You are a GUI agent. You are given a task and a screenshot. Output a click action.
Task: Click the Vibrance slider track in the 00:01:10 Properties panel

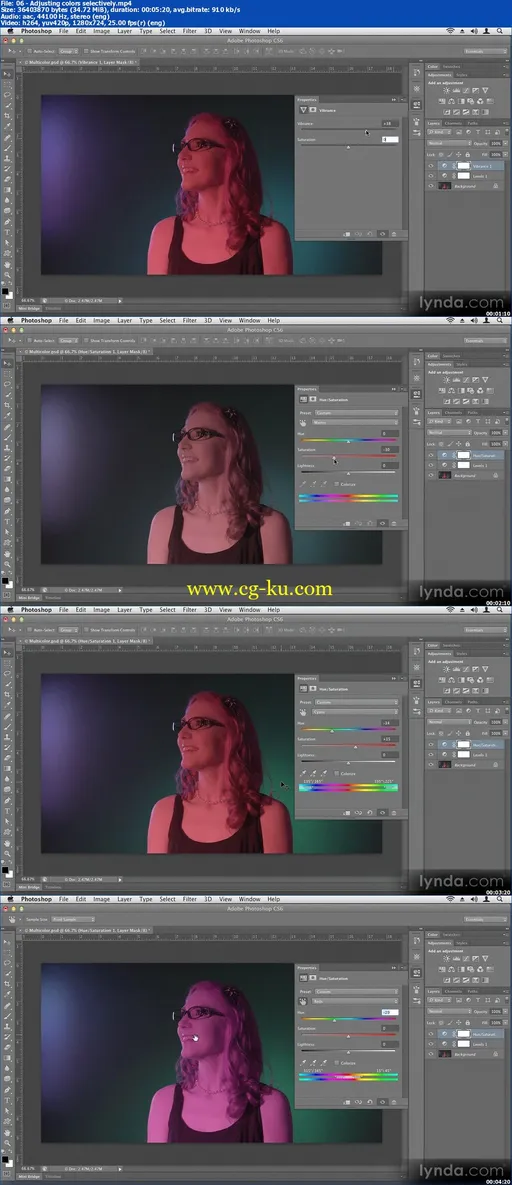tap(348, 129)
